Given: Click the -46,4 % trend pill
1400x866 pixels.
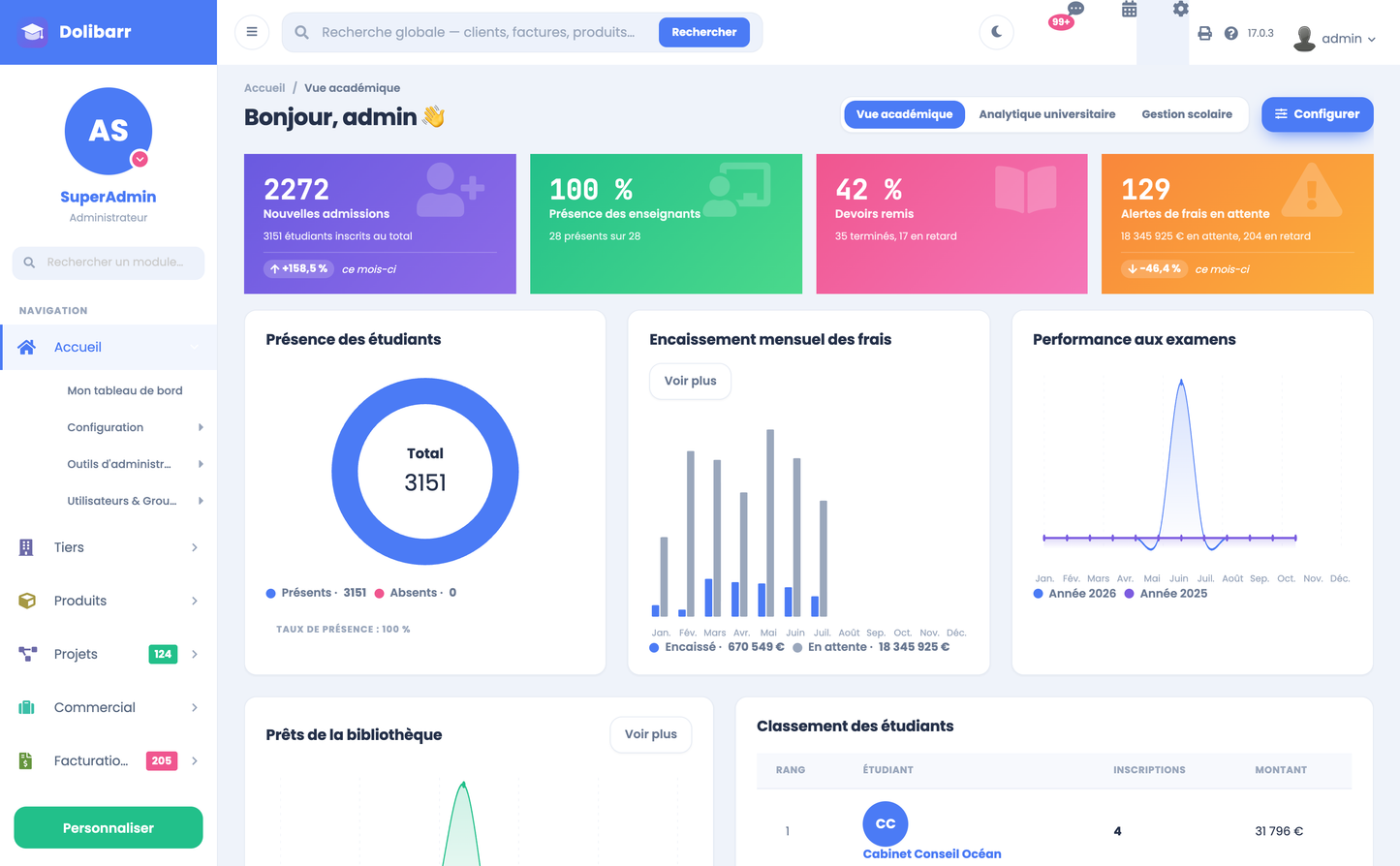Looking at the screenshot, I should (1154, 268).
